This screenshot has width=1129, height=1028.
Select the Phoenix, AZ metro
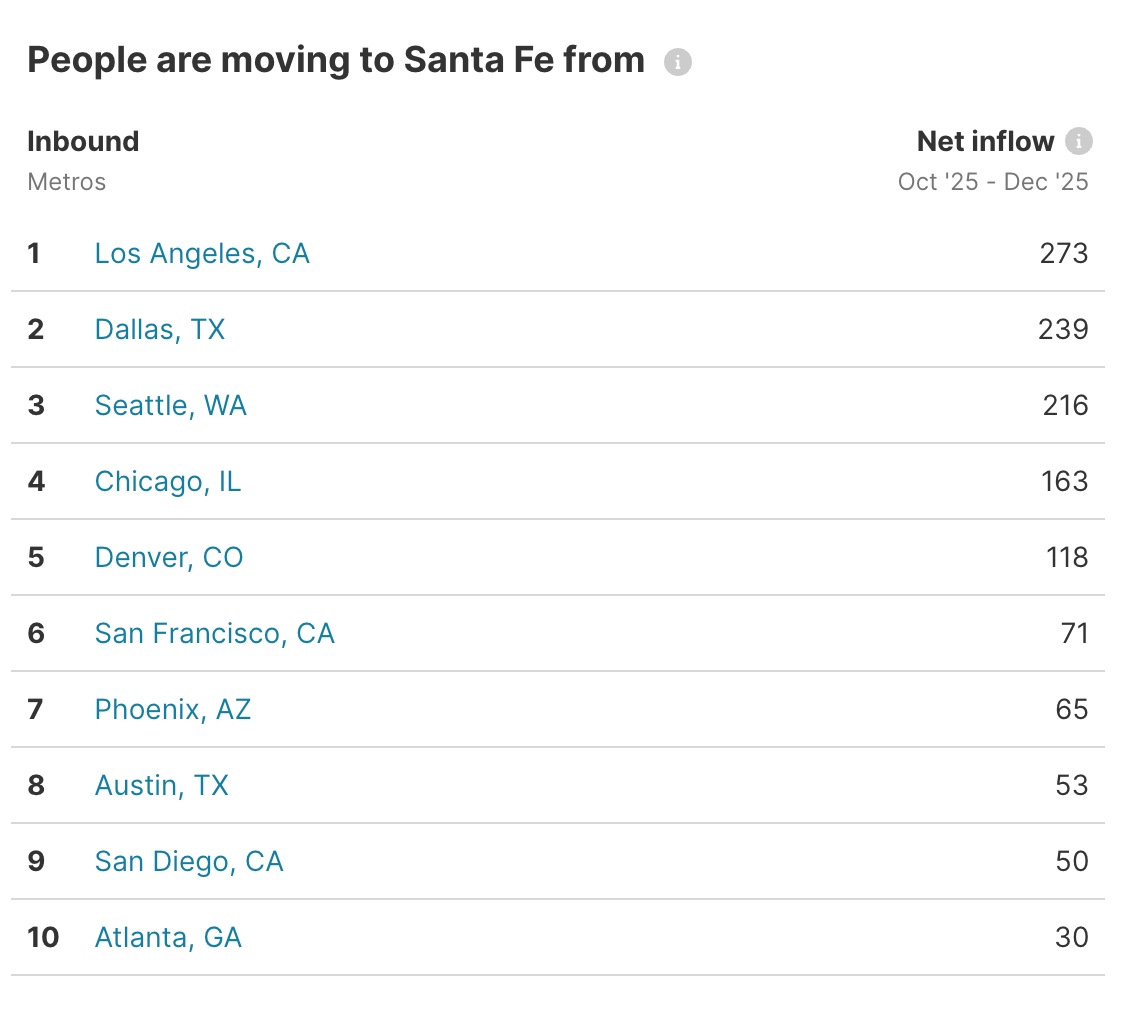tap(172, 710)
